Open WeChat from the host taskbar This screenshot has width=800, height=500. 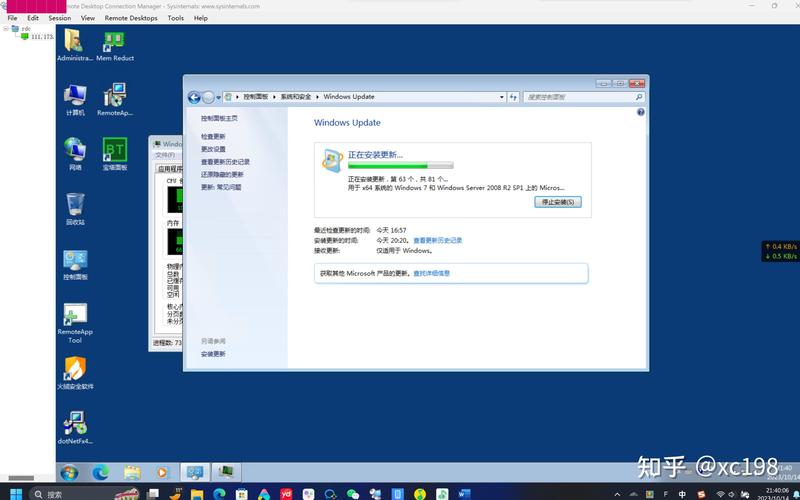(x=353, y=494)
